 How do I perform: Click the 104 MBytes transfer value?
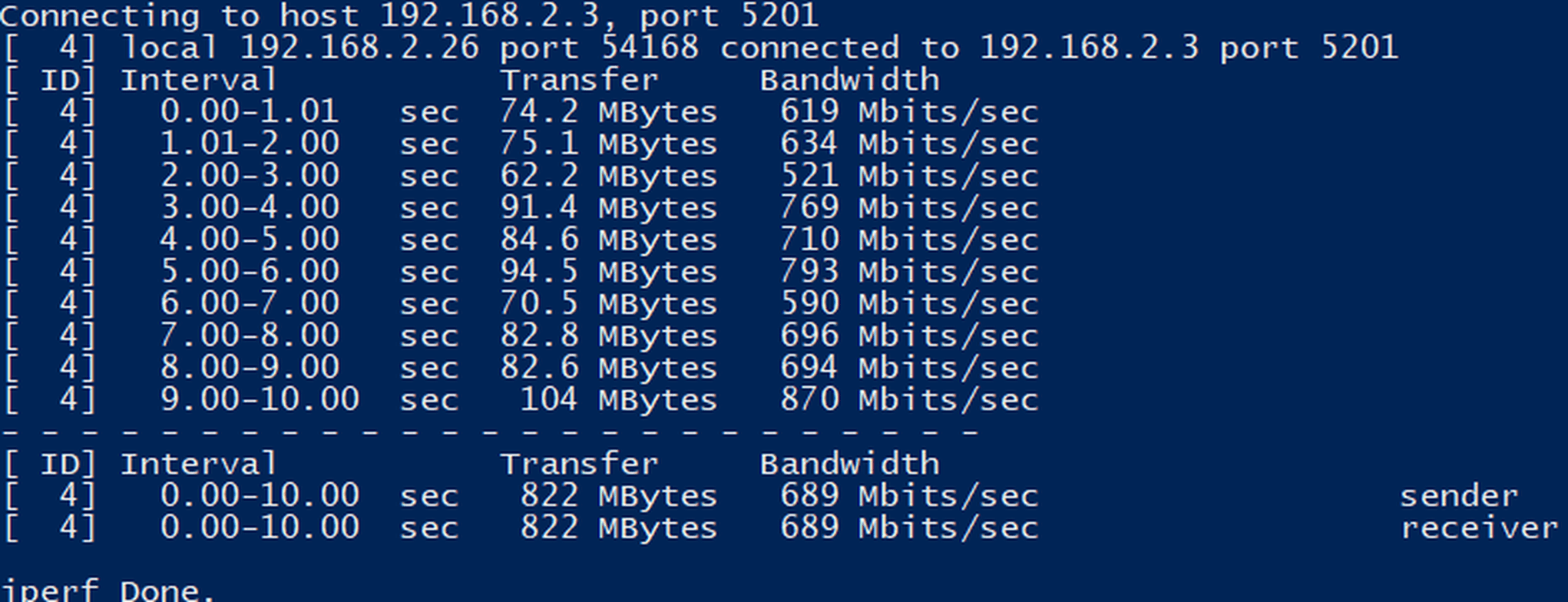[x=618, y=399]
